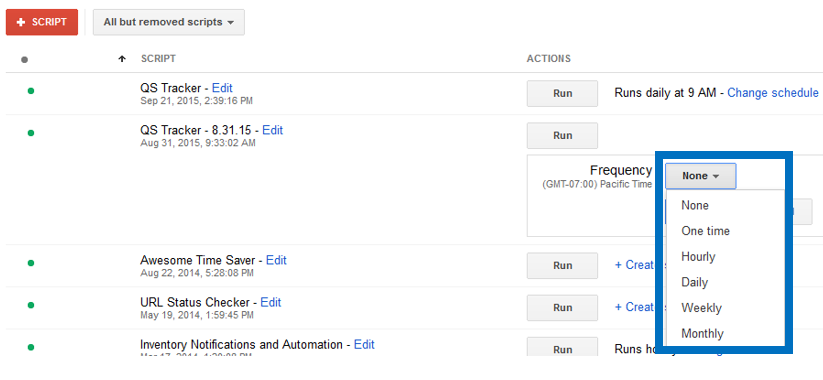Viewport: 823px width, 380px height.
Task: Click status dot for Awesome Time Saver
Action: [x=30, y=263]
